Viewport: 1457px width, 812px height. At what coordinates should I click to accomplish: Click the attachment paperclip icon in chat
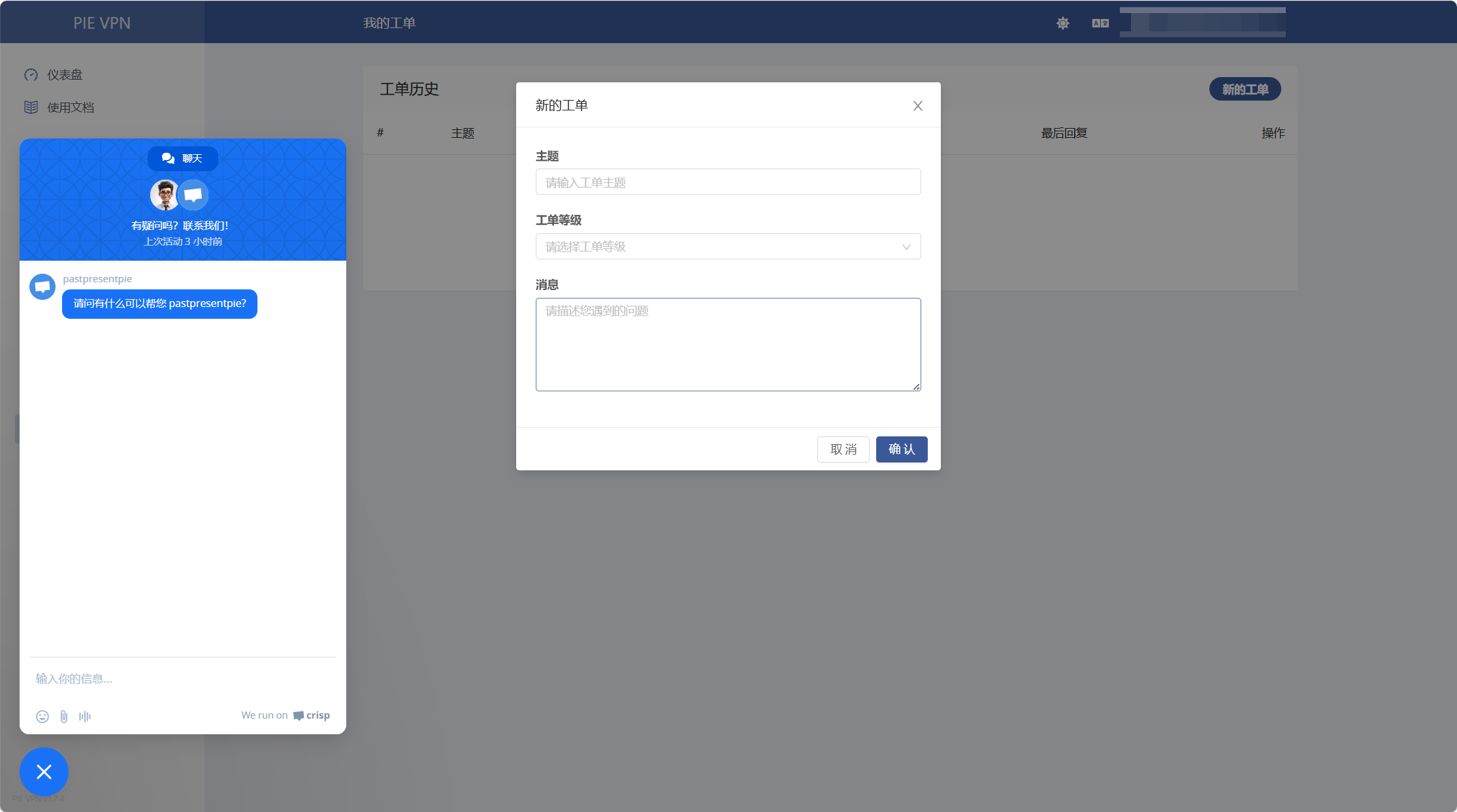(64, 716)
